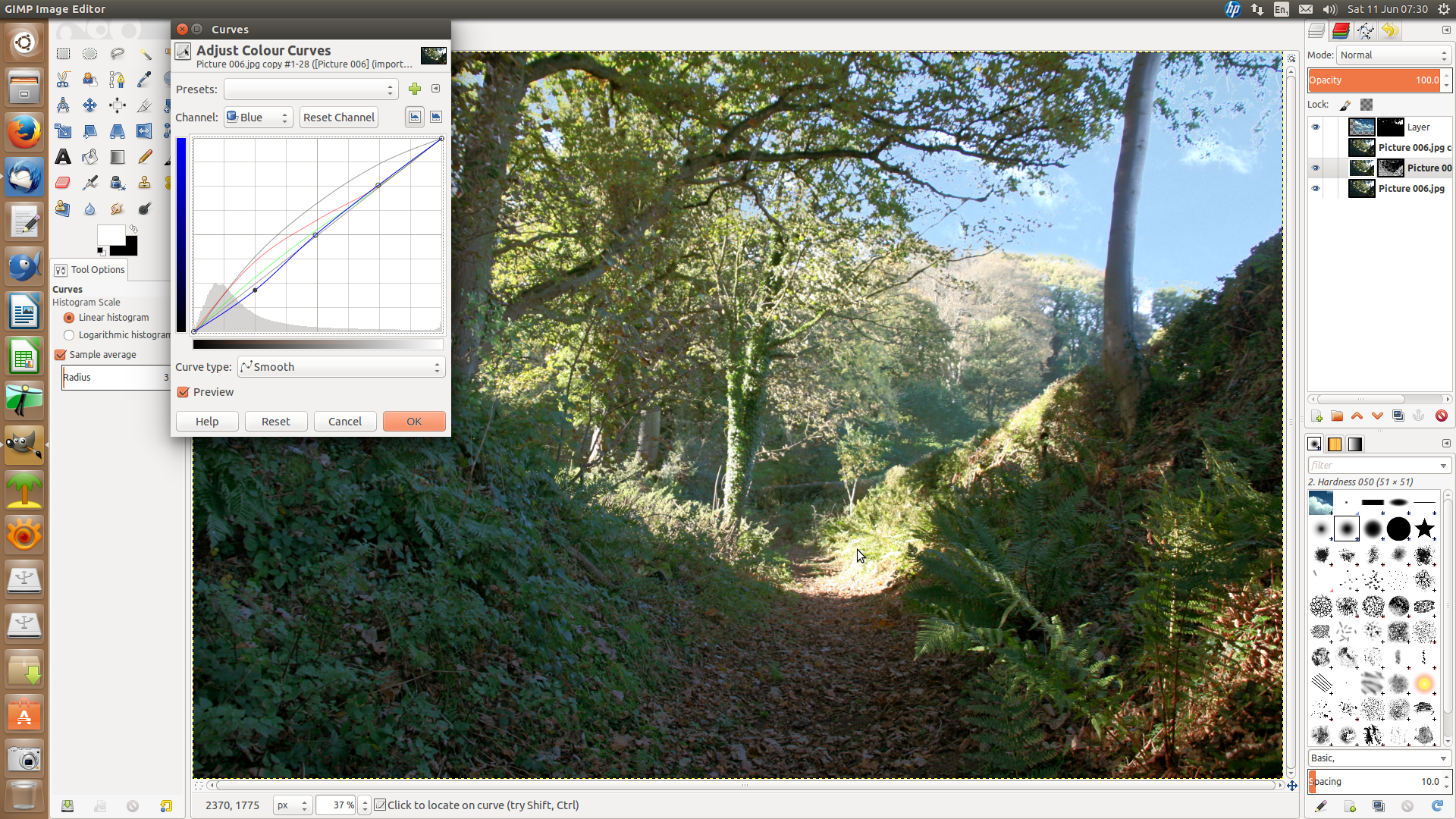
Task: Click Cancel in the Curves dialog
Action: click(x=345, y=422)
